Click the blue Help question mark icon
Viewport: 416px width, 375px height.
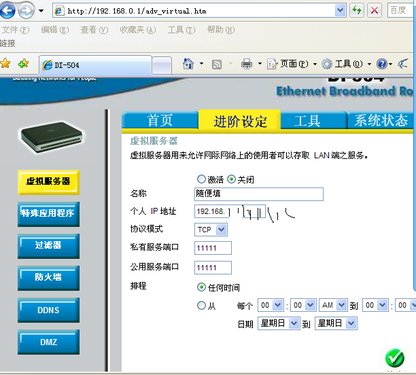pyautogui.click(x=382, y=64)
